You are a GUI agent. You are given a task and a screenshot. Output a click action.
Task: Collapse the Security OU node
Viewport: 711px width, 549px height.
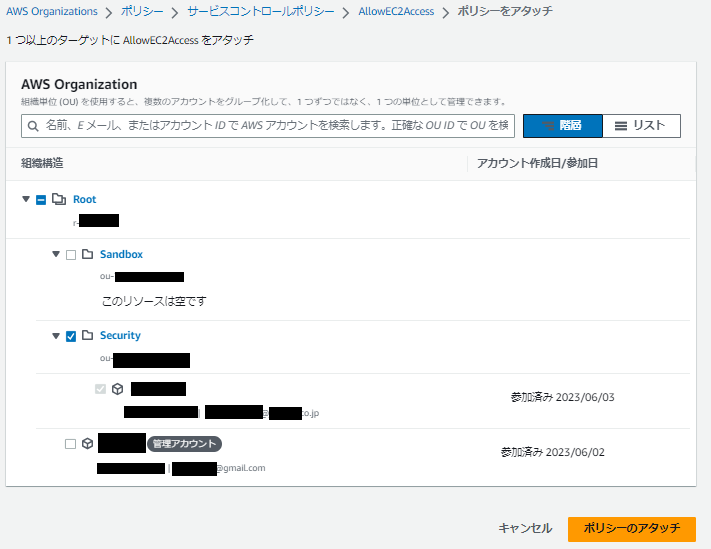[56, 336]
